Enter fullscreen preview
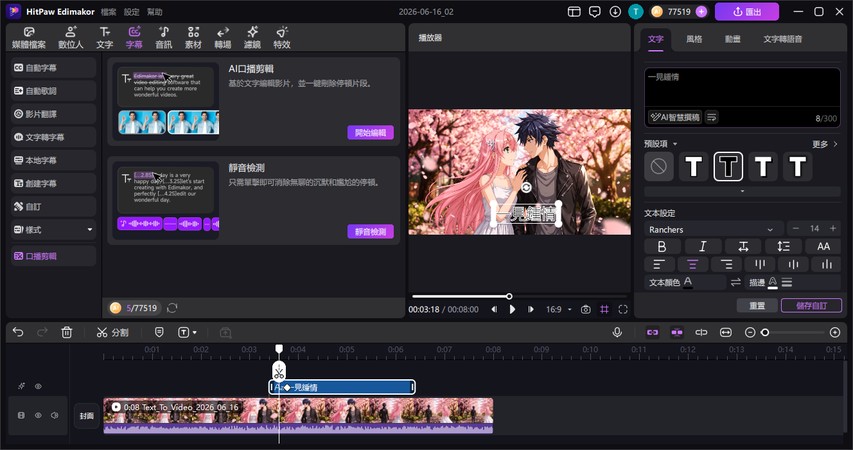The width and height of the screenshot is (853, 450). [623, 309]
